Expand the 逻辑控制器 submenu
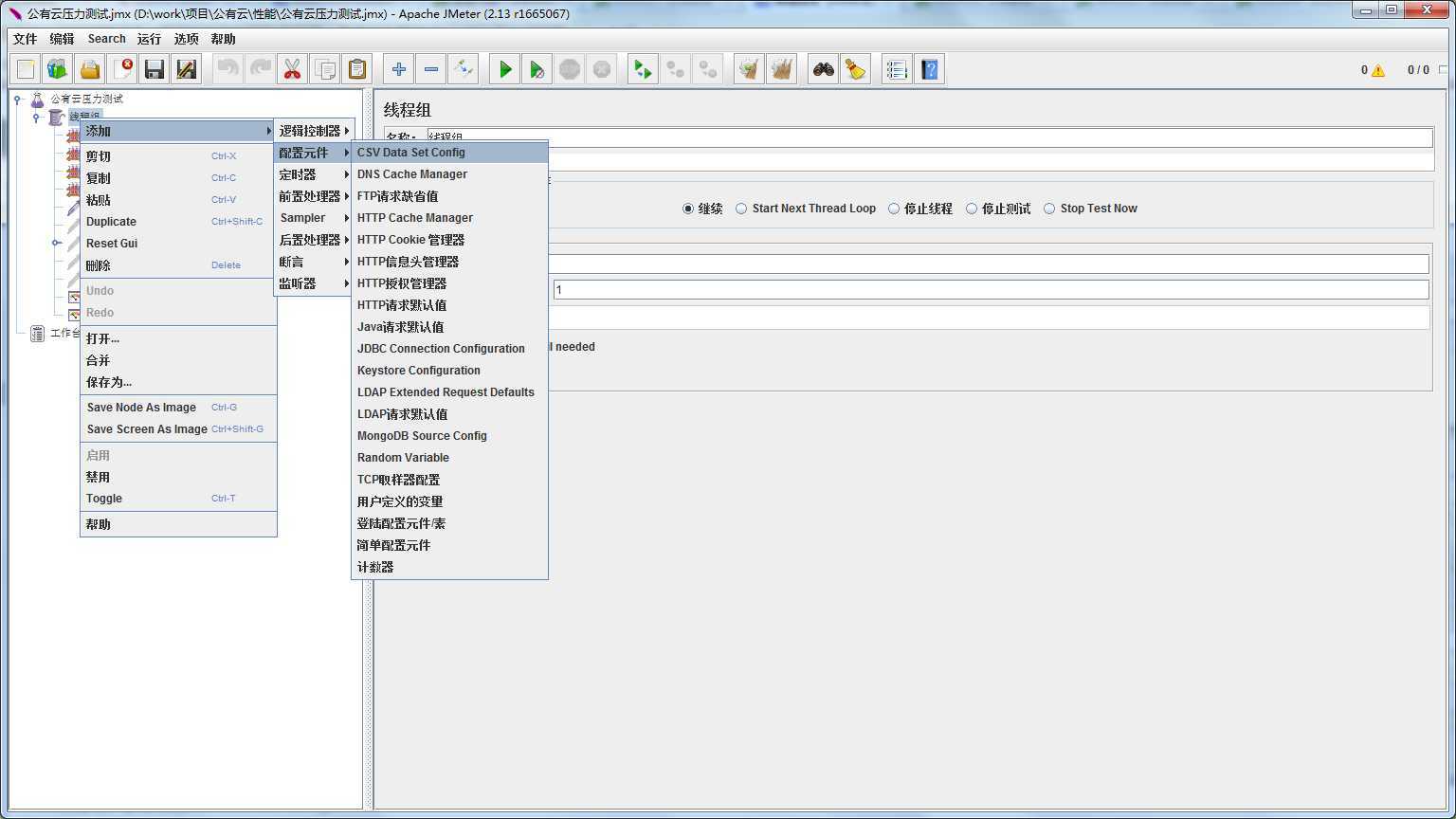 coord(313,131)
